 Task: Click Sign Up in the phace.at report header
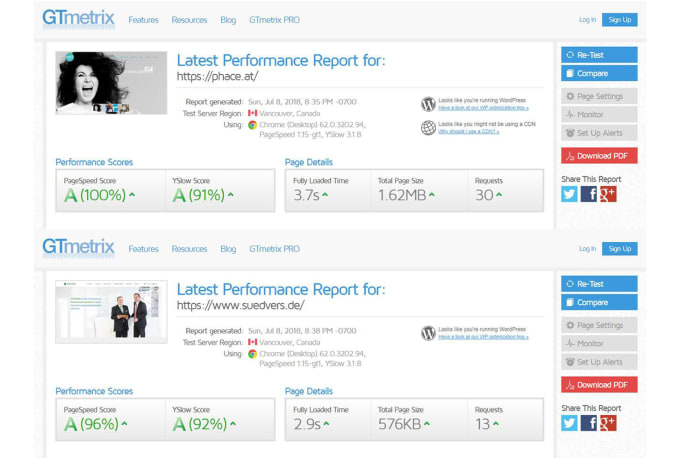pos(620,20)
